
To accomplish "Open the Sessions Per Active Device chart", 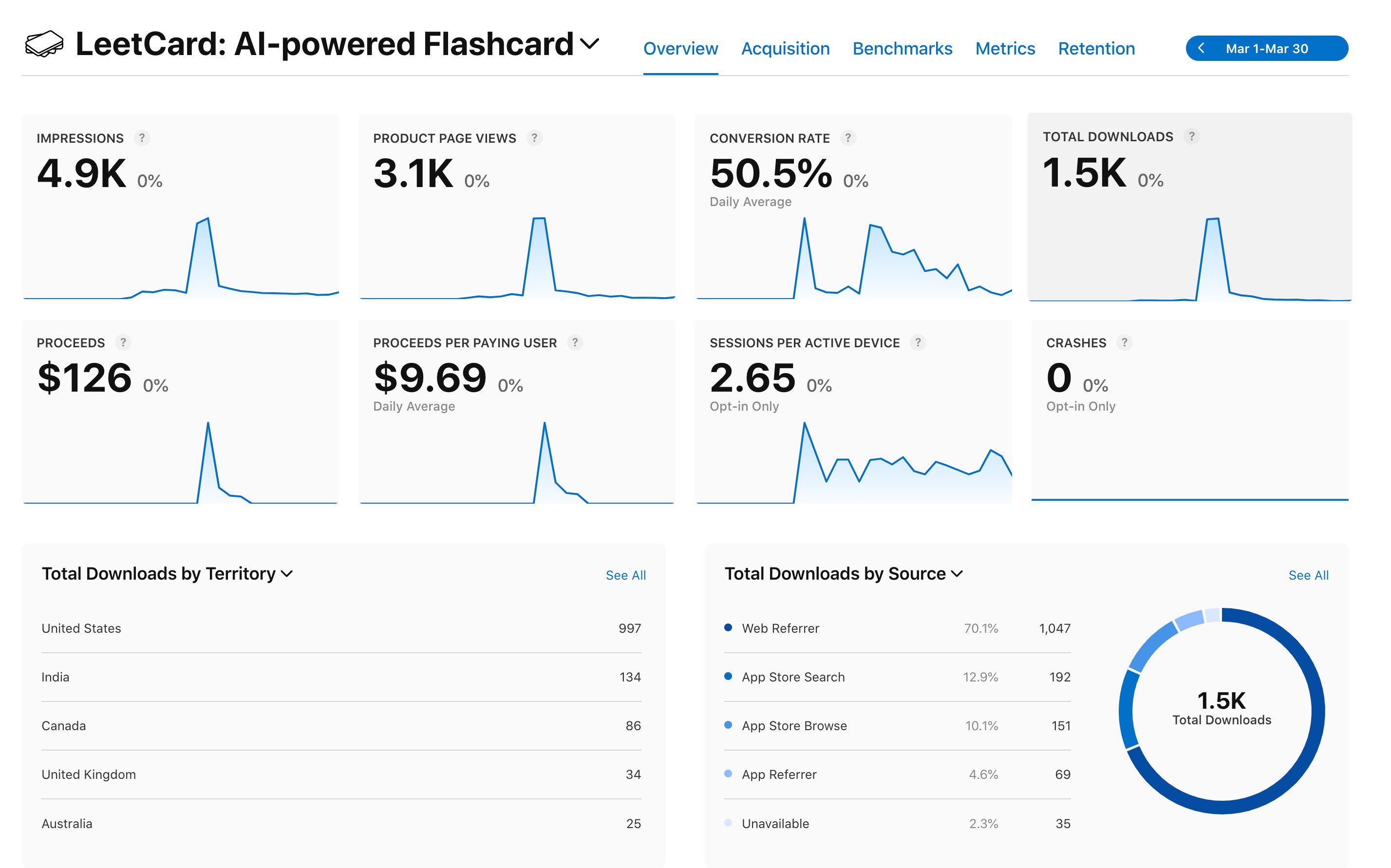I will coord(853,412).
